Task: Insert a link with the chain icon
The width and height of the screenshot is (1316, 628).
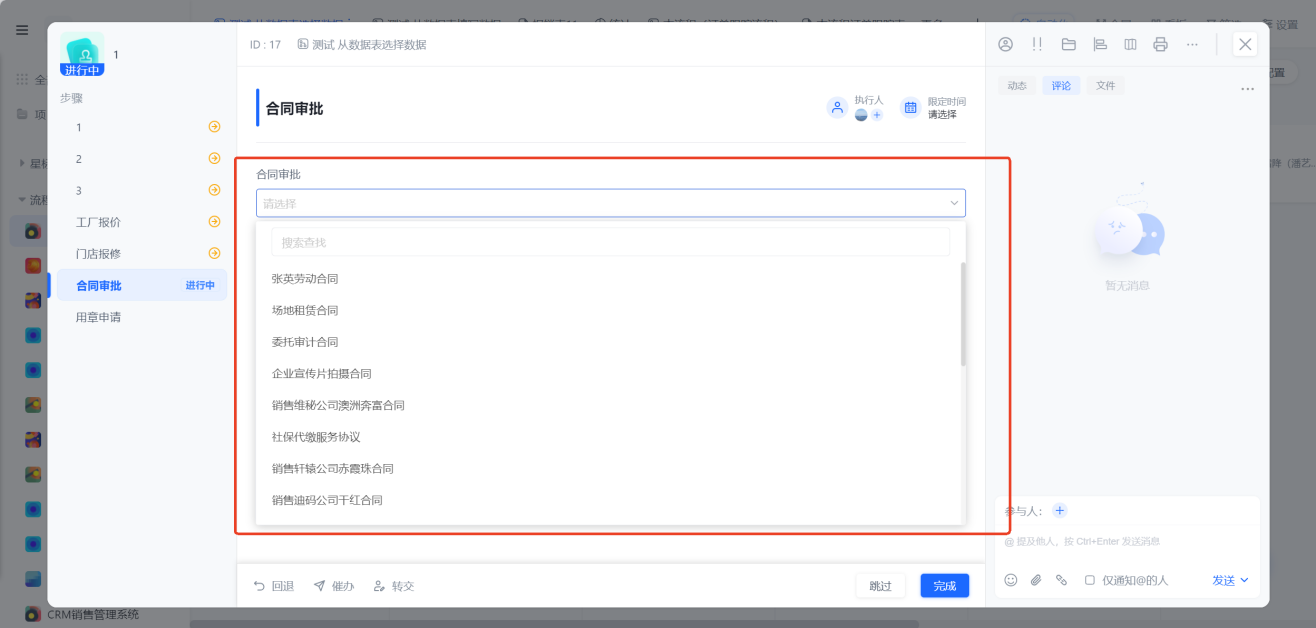Action: tap(1061, 580)
